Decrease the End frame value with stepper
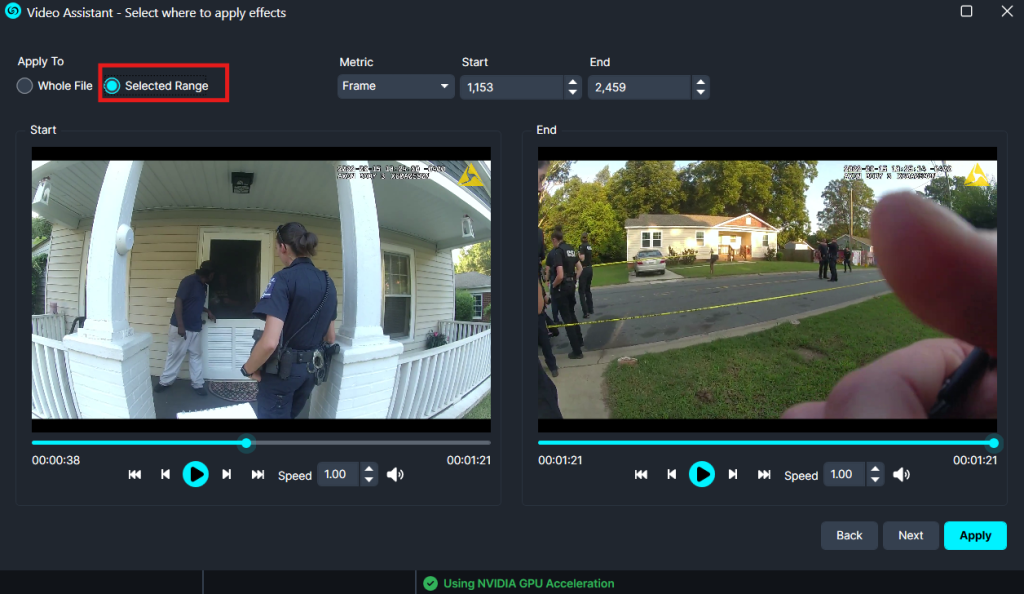This screenshot has height=594, width=1024. [x=700, y=93]
